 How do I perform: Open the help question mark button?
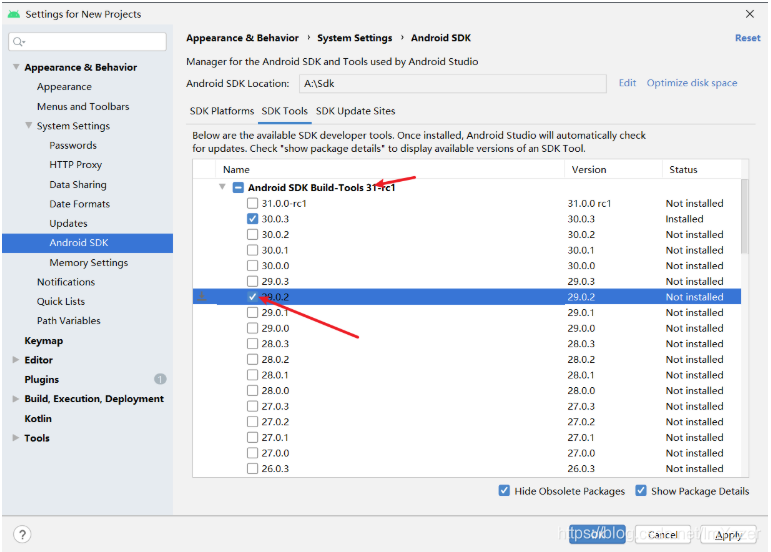coord(22,534)
